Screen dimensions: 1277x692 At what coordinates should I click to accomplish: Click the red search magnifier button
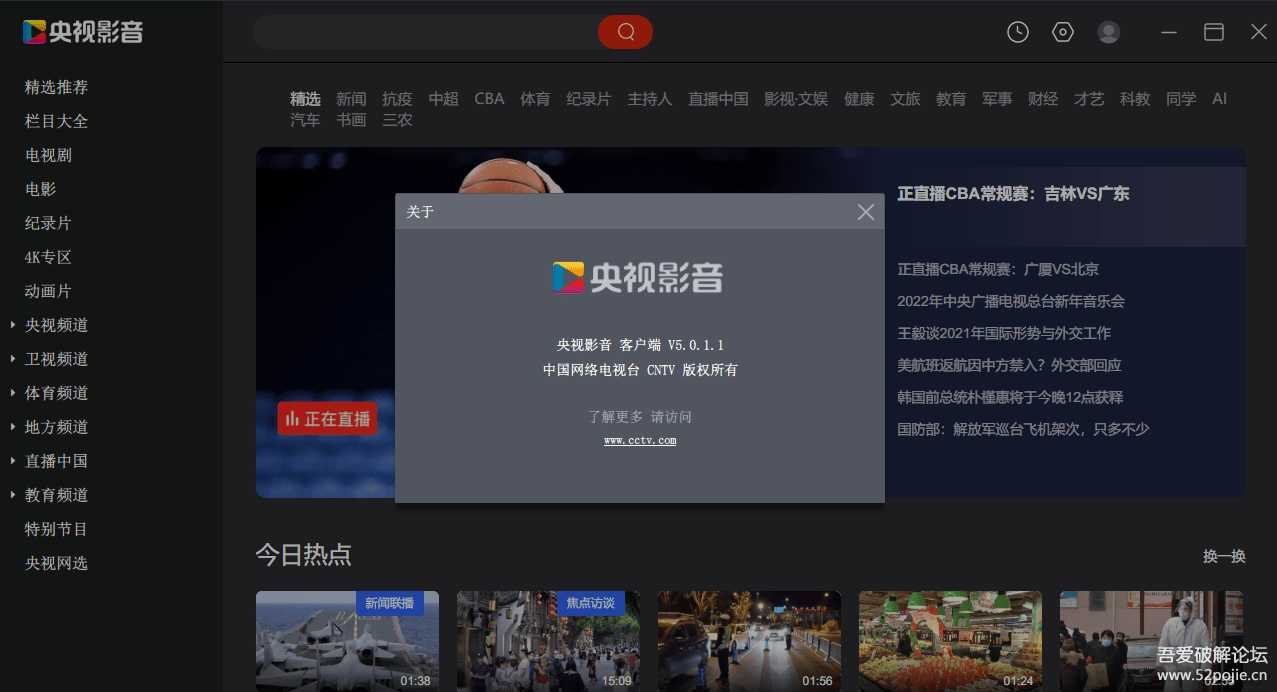click(625, 32)
